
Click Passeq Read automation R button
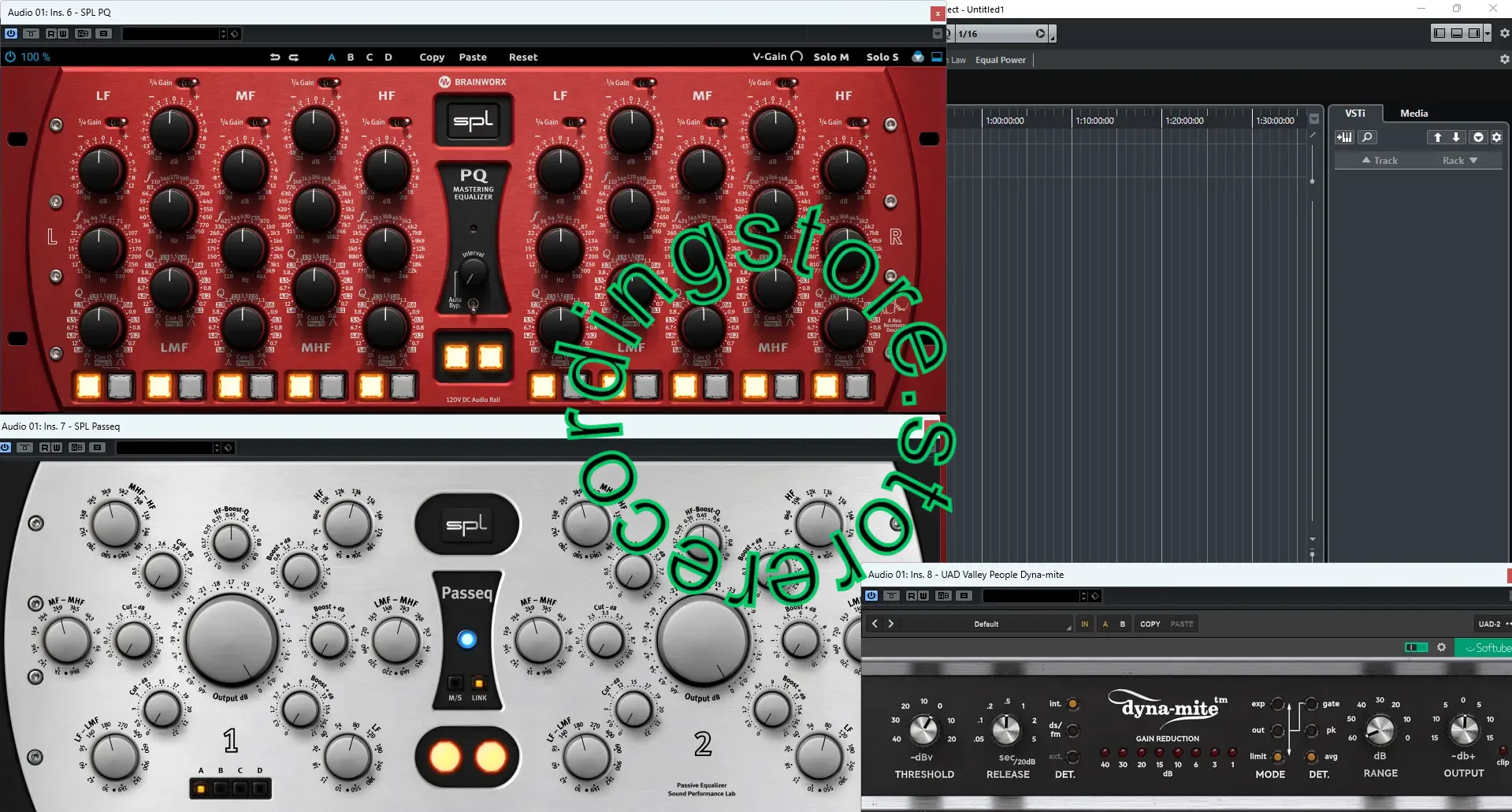tap(45, 448)
